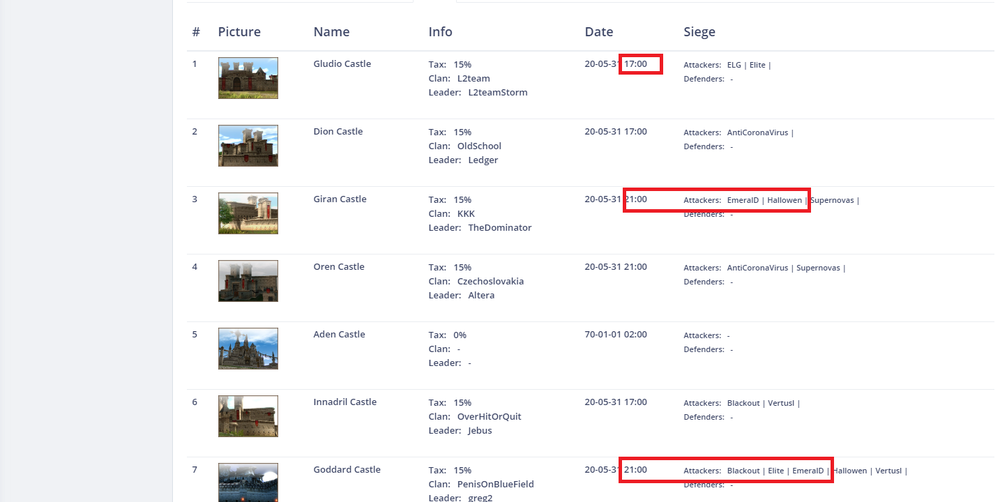Click the Name column header

pyautogui.click(x=331, y=32)
